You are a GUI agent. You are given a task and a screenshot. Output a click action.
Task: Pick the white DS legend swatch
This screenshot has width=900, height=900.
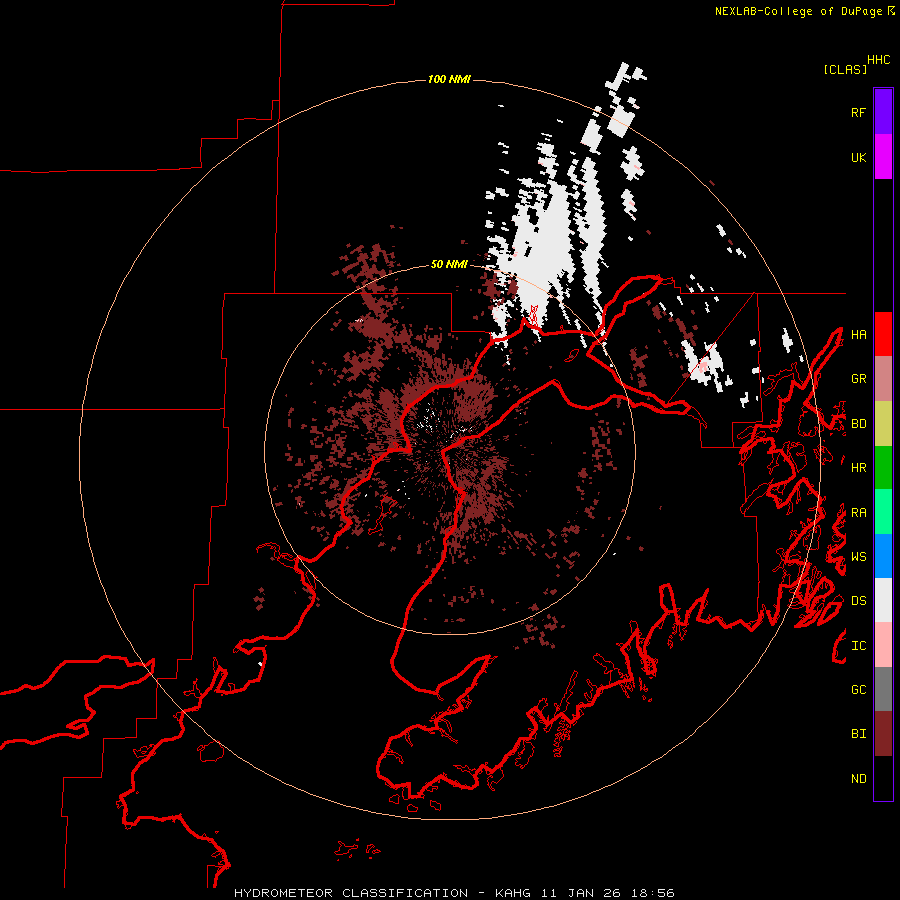[x=883, y=600]
